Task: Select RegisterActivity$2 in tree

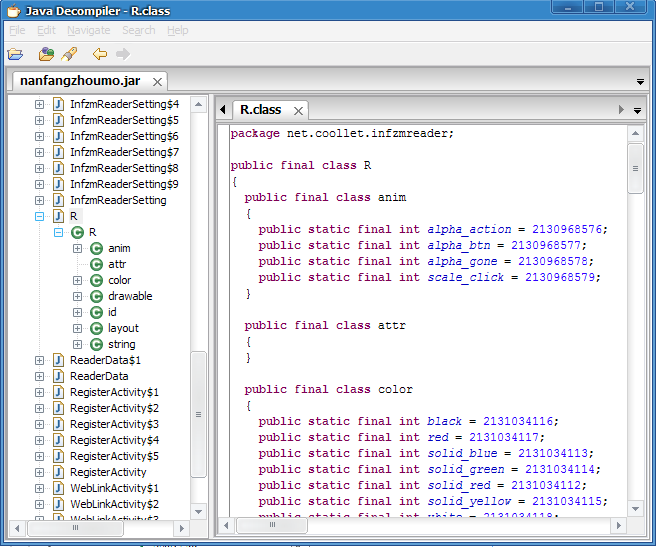Action: click(x=114, y=408)
